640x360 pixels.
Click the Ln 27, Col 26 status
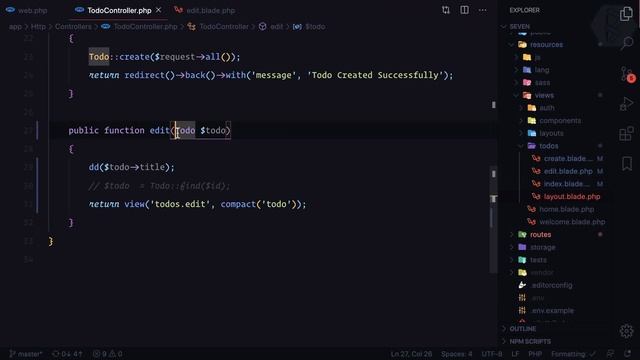[411, 354]
